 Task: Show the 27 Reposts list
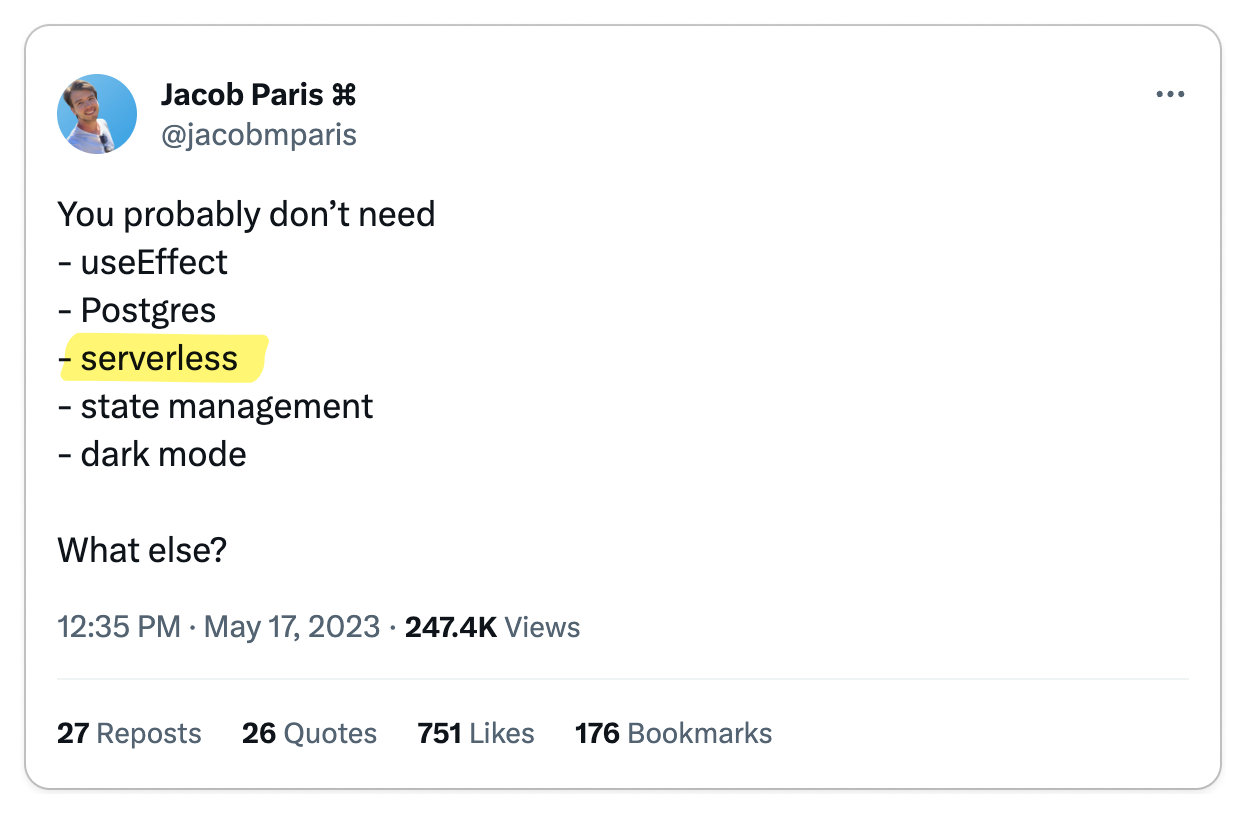click(129, 733)
